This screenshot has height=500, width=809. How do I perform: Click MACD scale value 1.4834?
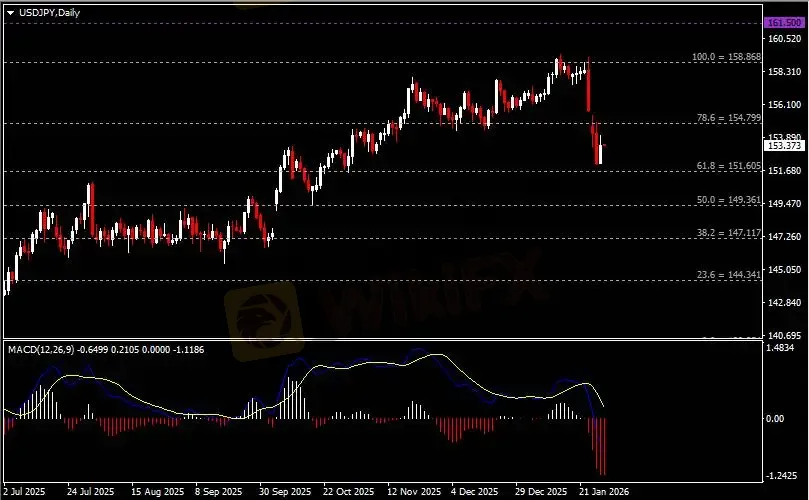[780, 348]
